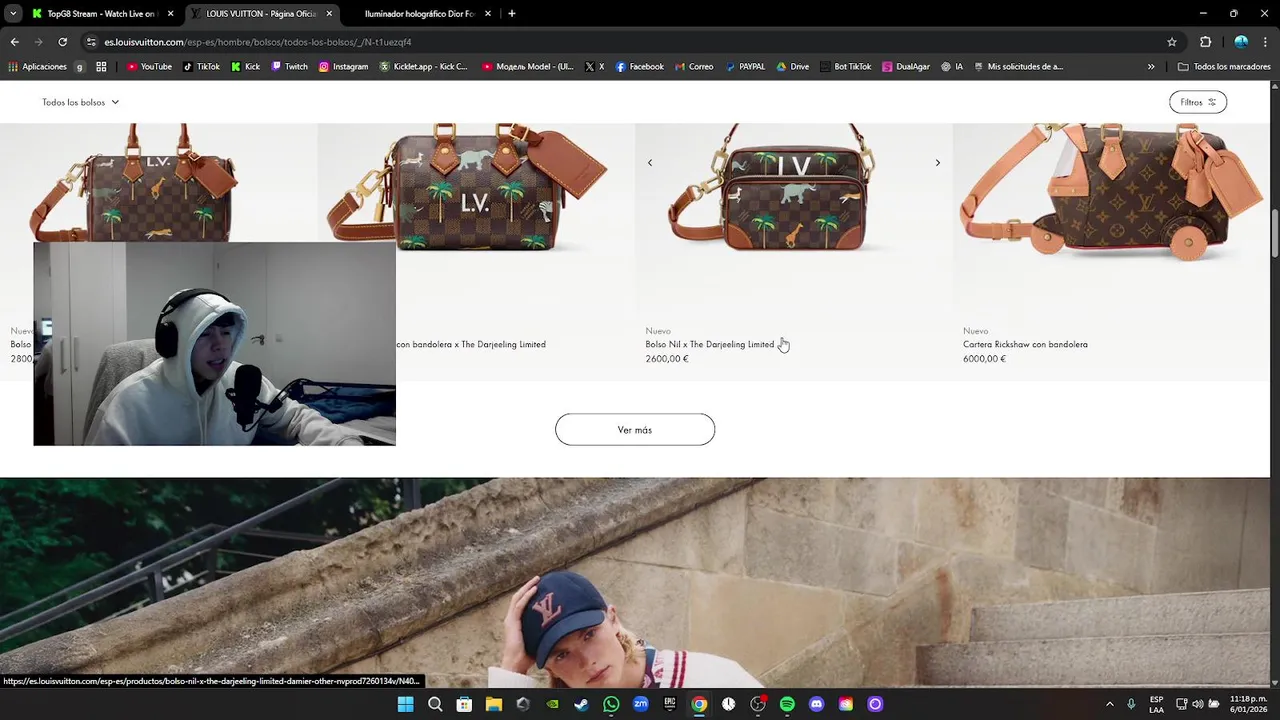
Task: Open Discord from the taskbar
Action: pos(816,704)
